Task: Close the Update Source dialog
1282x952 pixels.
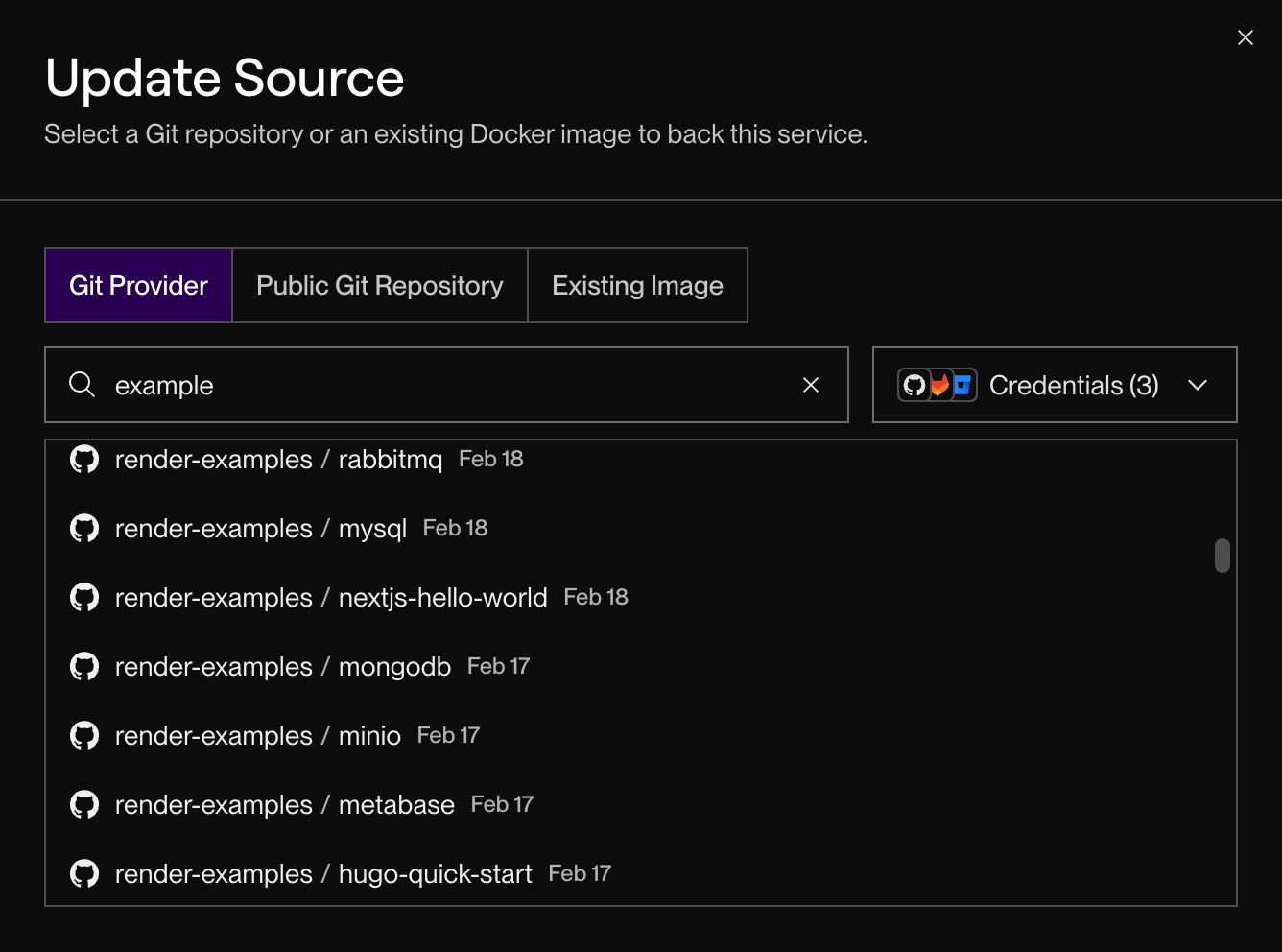Action: [x=1246, y=37]
